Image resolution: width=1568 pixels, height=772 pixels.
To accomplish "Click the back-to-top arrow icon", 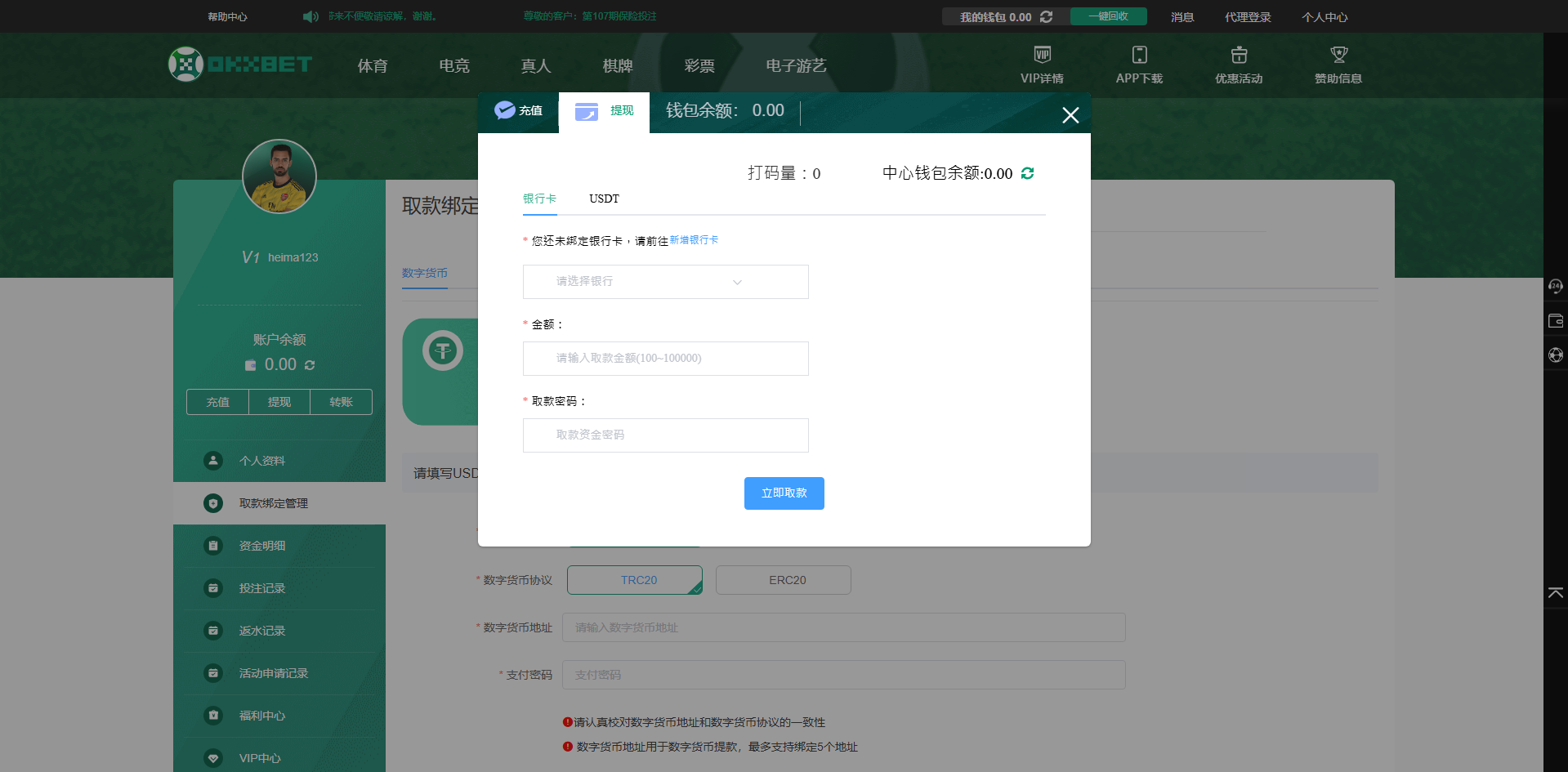I will tap(1556, 593).
